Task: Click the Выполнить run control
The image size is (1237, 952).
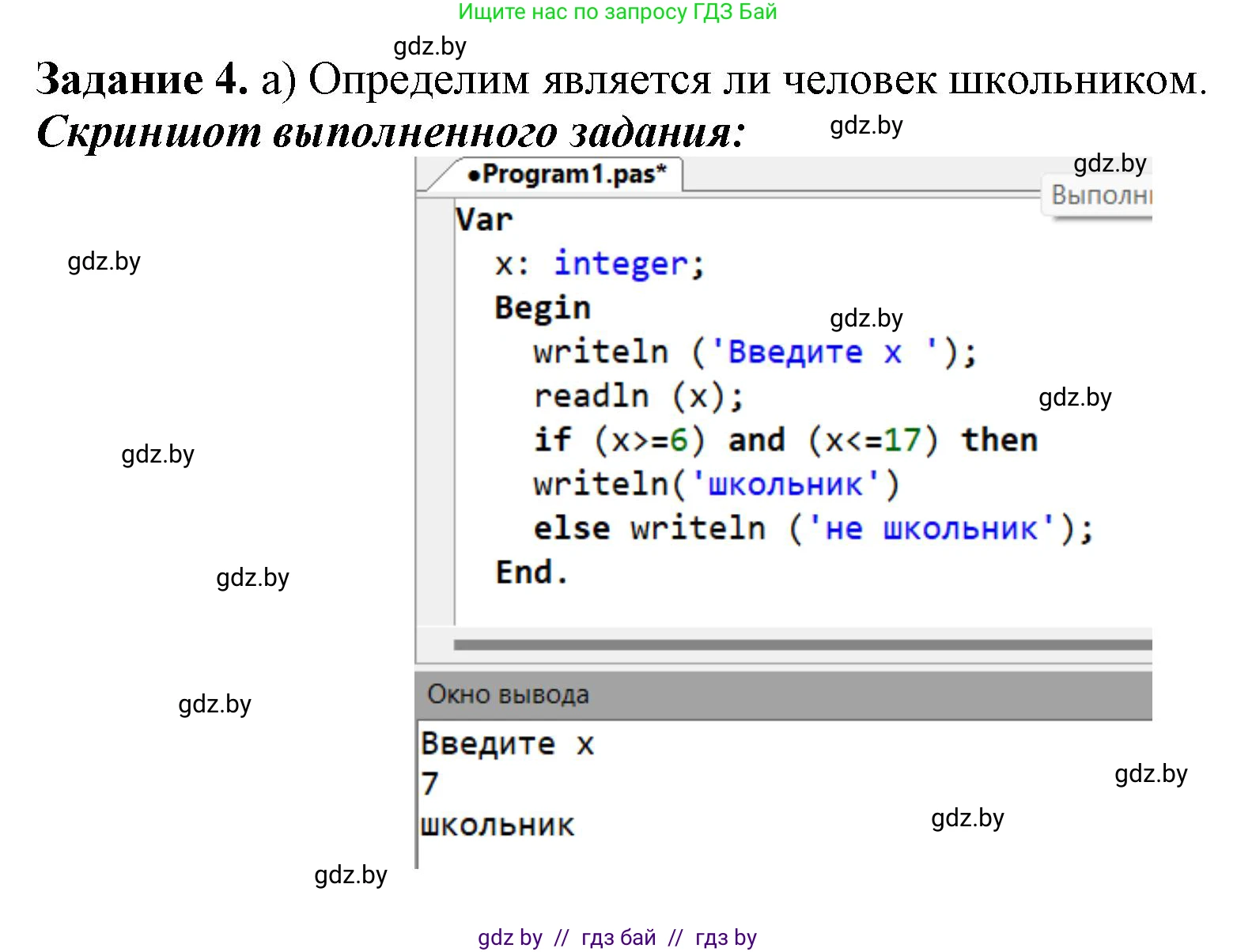Action: (x=1100, y=194)
